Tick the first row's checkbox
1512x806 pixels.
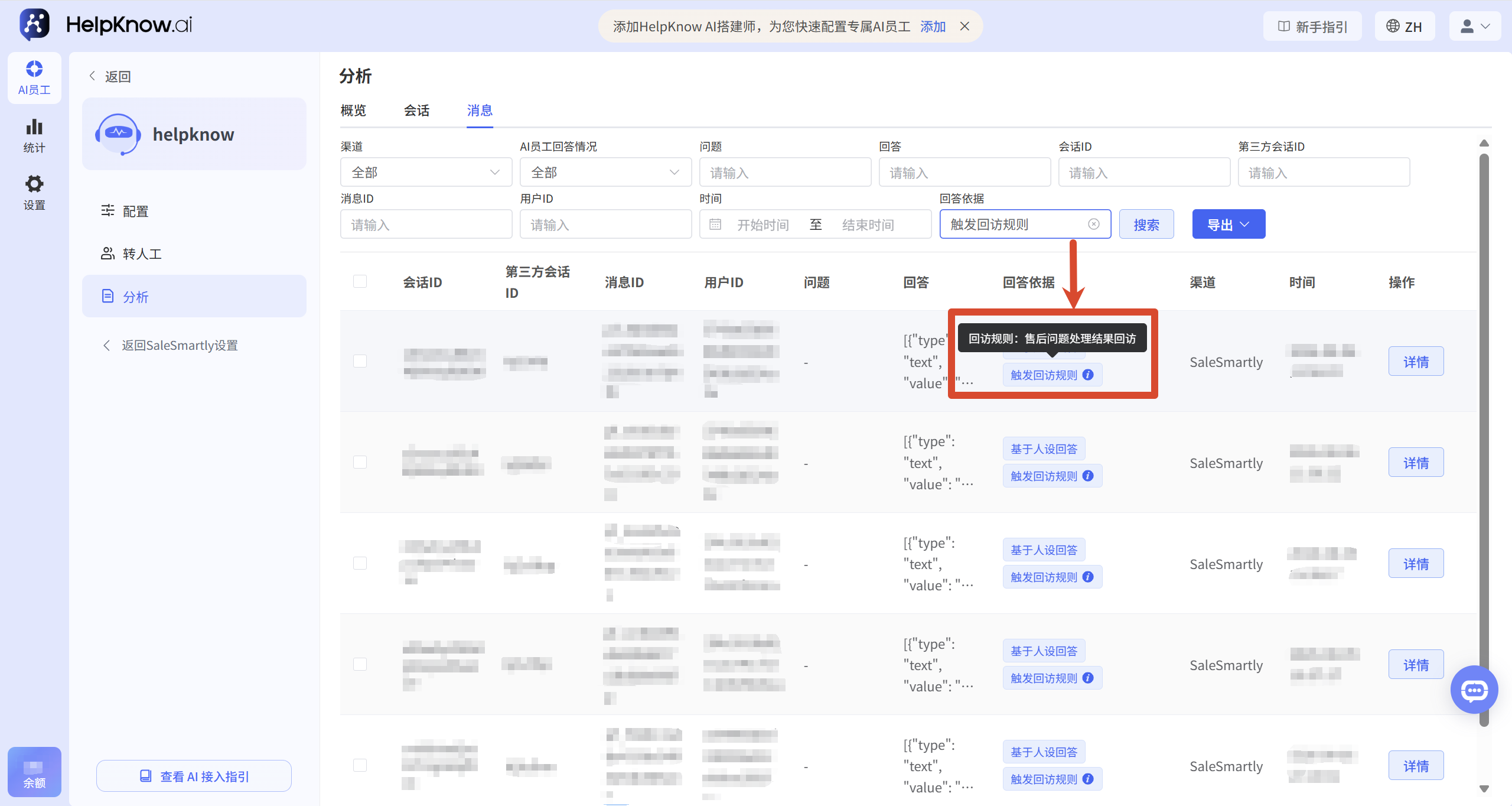pos(360,361)
